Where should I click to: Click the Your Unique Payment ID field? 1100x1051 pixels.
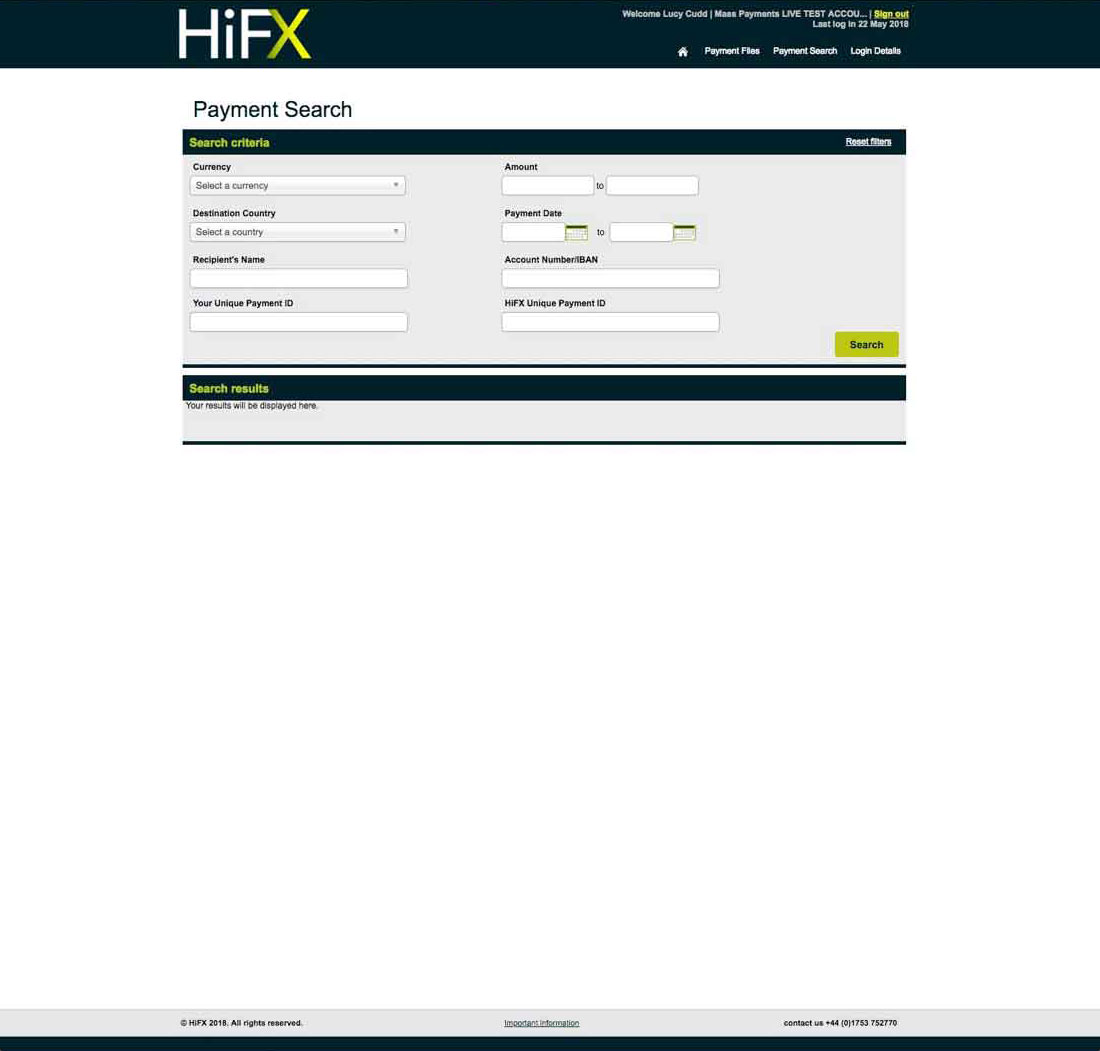(298, 322)
